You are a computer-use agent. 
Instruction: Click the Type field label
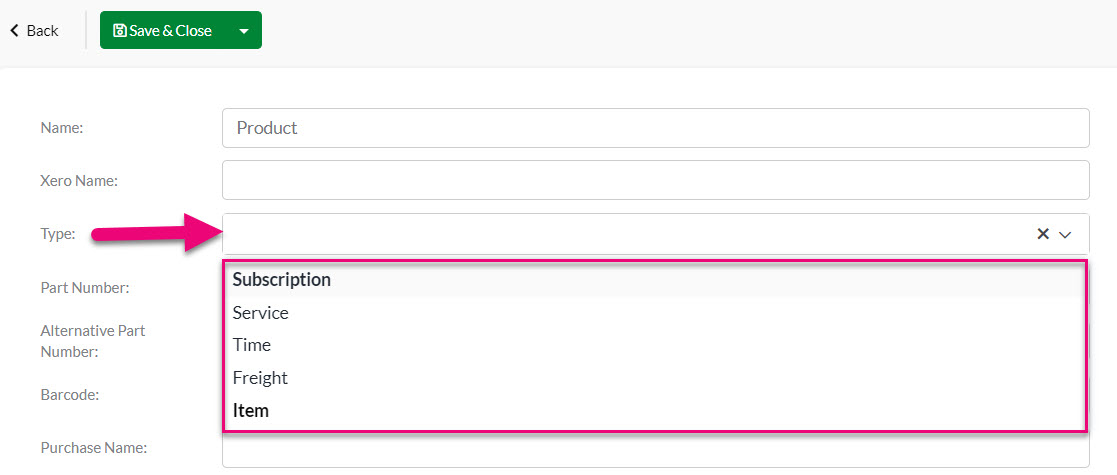click(58, 234)
